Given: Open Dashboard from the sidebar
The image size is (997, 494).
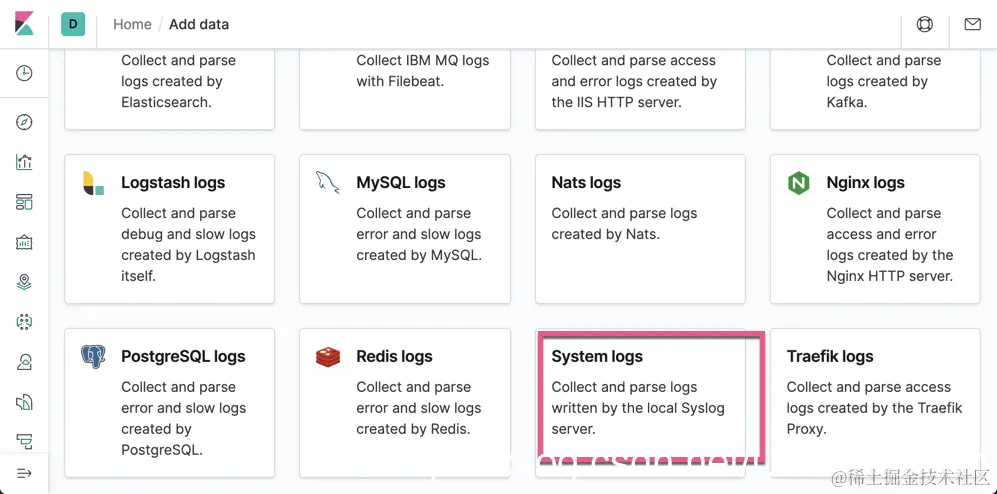Looking at the screenshot, I should point(24,202).
